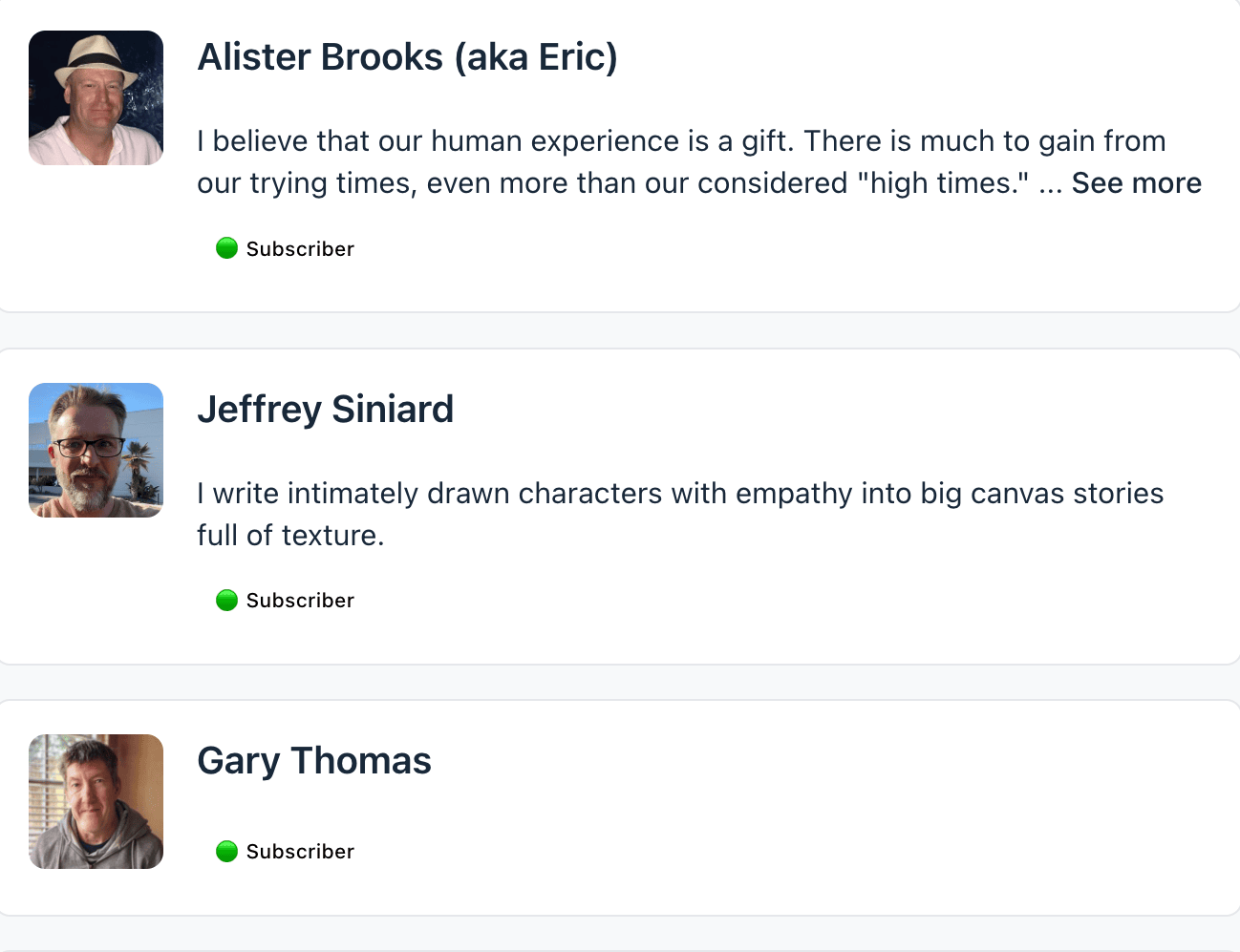Click the Subscriber label on Gary's card
The image size is (1240, 952).
[300, 852]
